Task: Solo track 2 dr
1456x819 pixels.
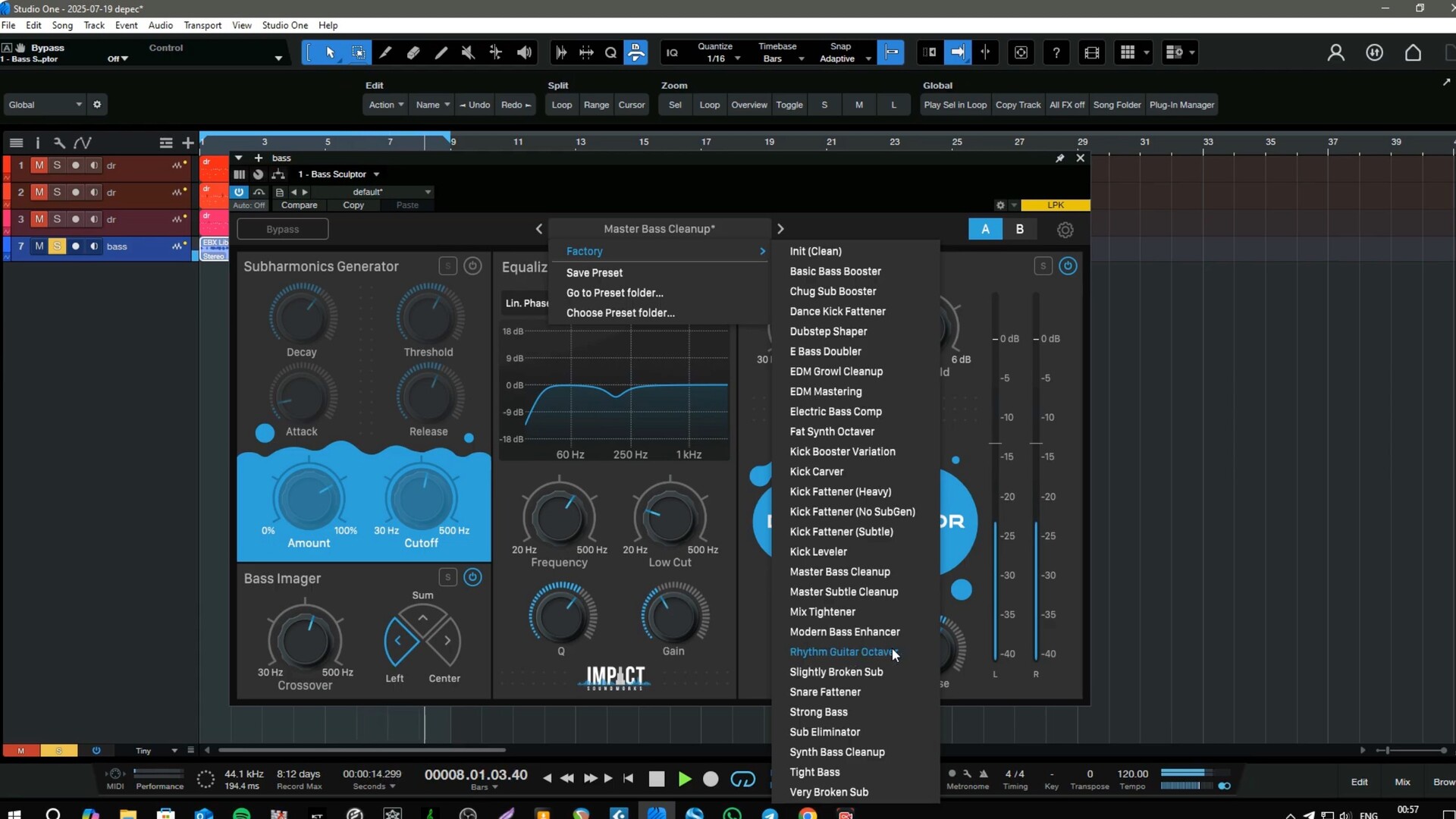Action: (57, 193)
